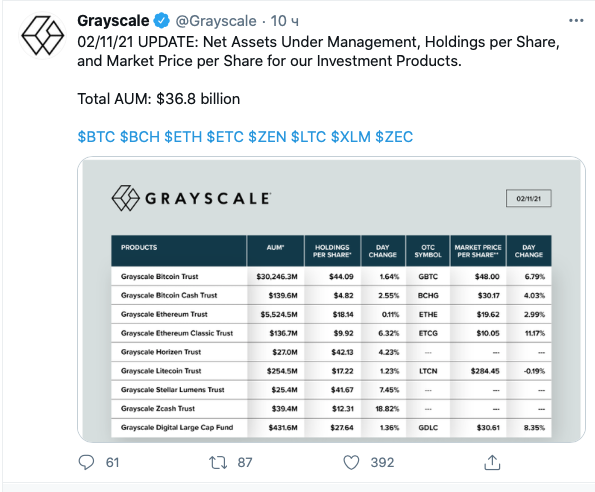The width and height of the screenshot is (595, 492).
Task: Open the $ZEC cashtag
Action: pyautogui.click(x=394, y=137)
